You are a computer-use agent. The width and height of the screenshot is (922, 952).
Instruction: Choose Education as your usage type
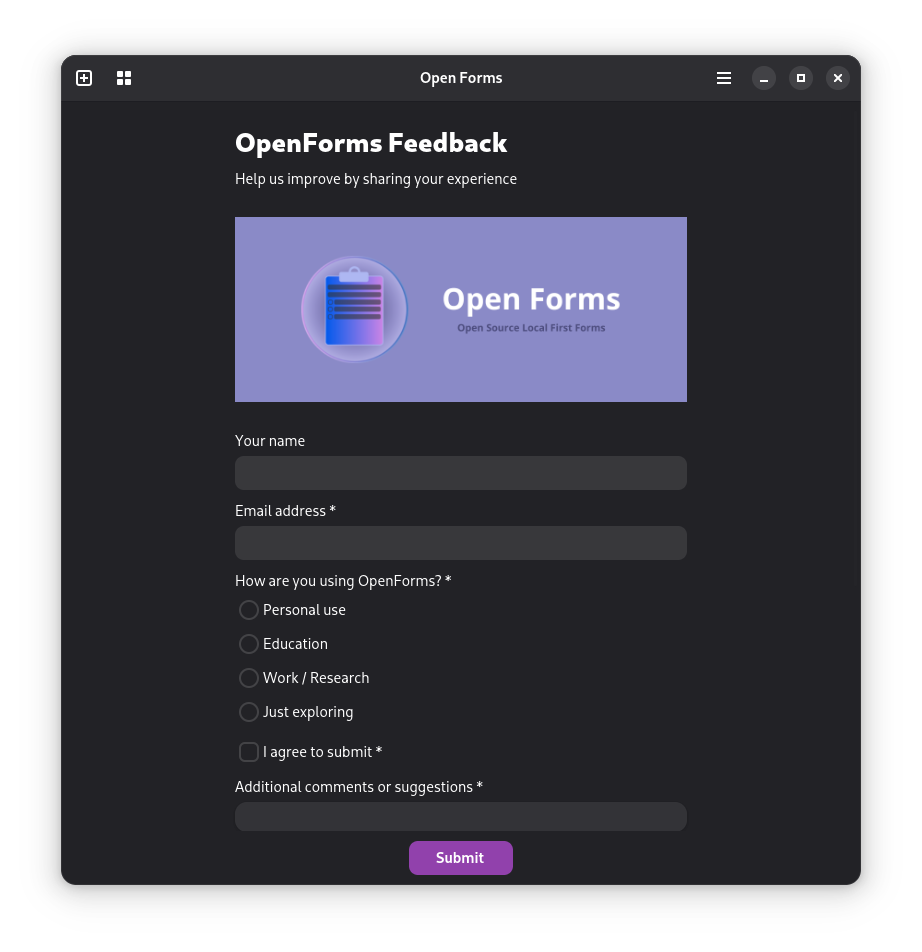click(248, 644)
